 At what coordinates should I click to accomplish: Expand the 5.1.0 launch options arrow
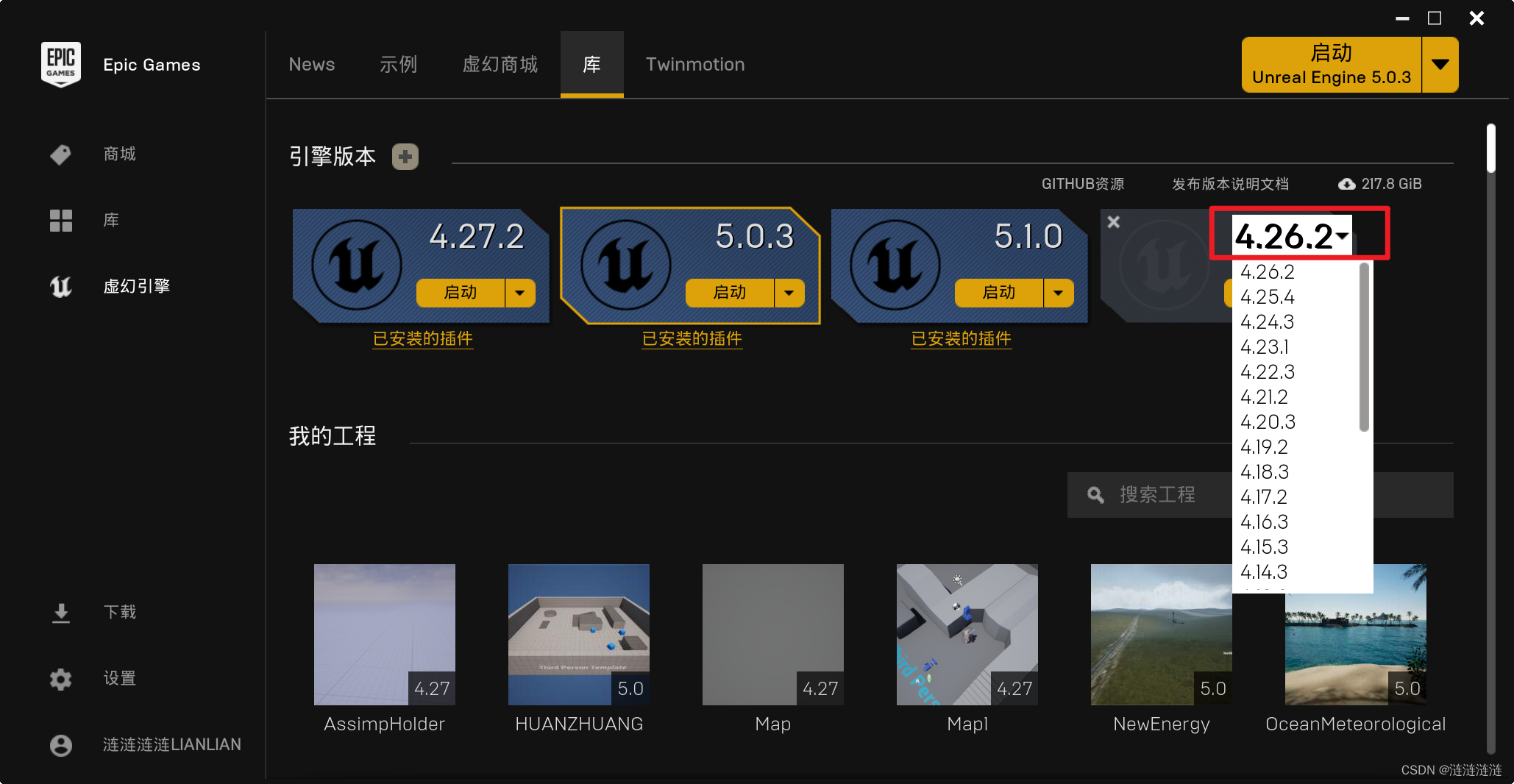pos(1059,293)
